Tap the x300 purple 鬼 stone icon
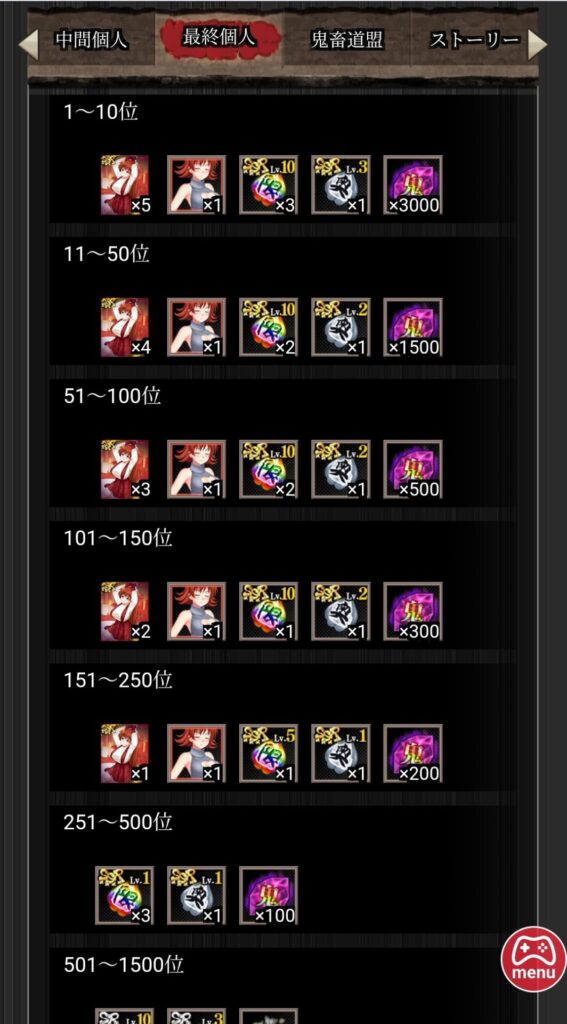 click(x=412, y=611)
